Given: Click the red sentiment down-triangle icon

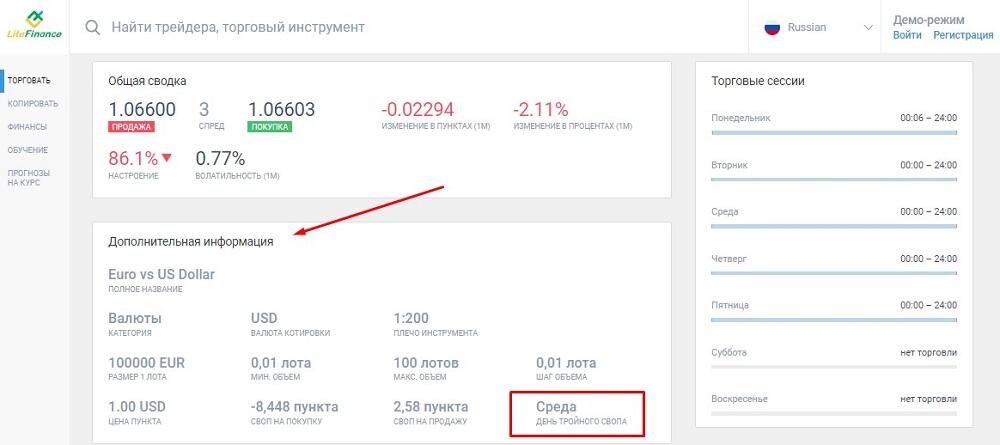Looking at the screenshot, I should [x=167, y=157].
